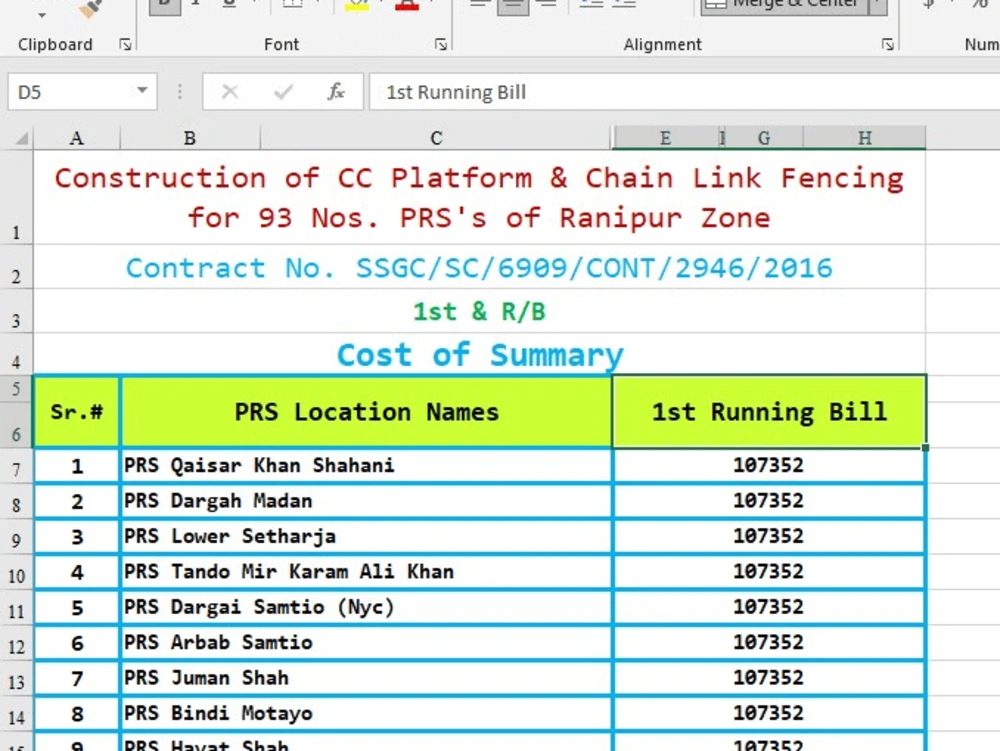Open the Paste options dropdown arrow
The height and width of the screenshot is (751, 1000).
click(42, 15)
